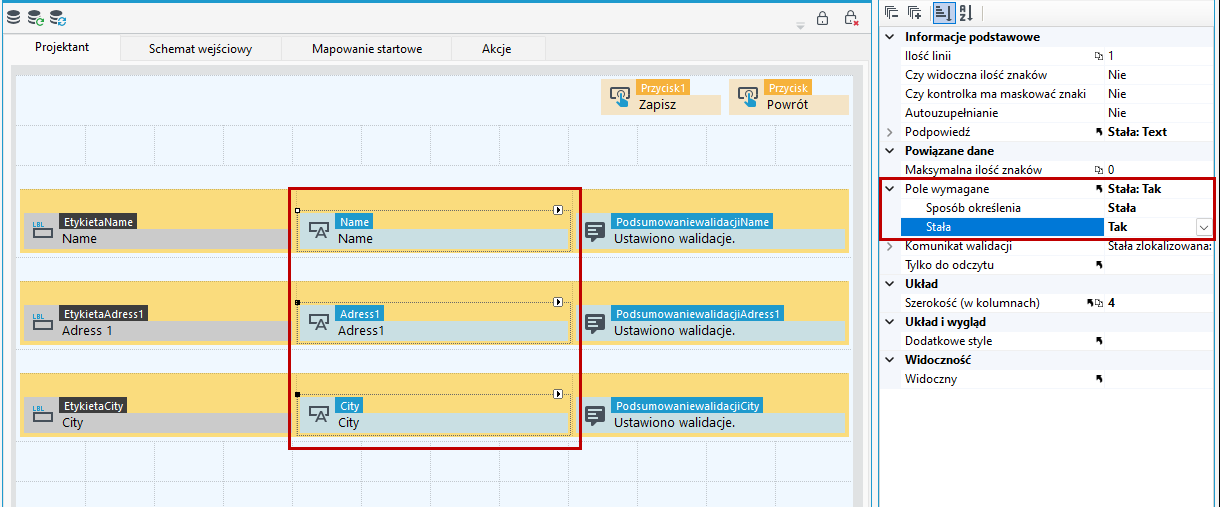Click the first database icon in toolbar
Viewport: 1220px width, 507px height.
tap(13, 17)
